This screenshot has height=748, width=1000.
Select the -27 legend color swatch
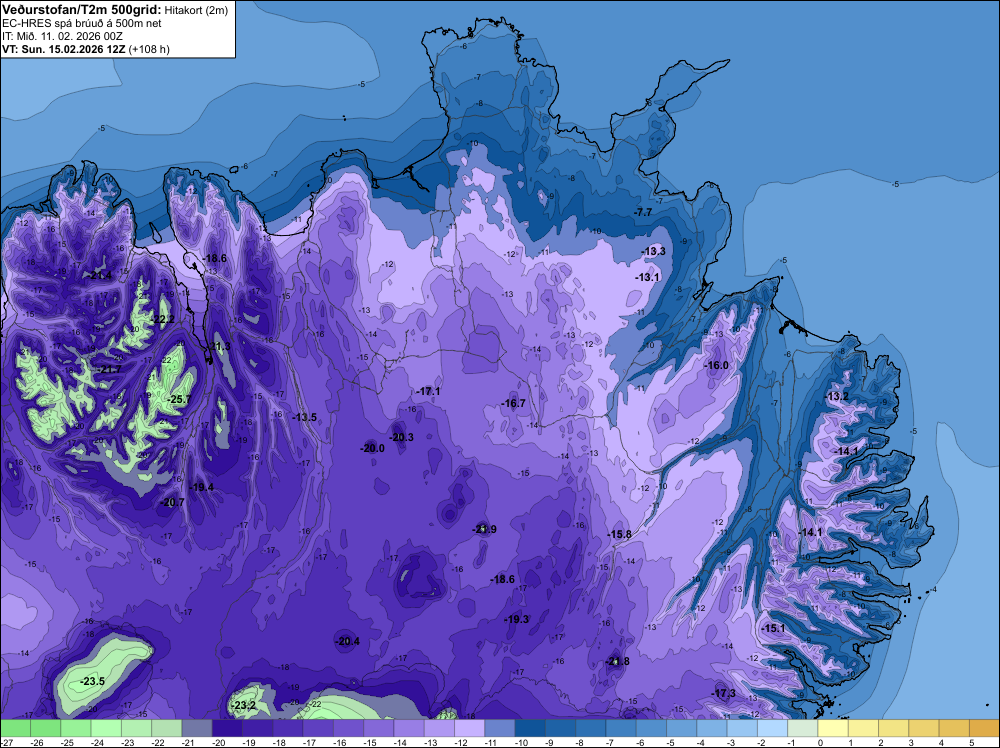(x=15, y=728)
